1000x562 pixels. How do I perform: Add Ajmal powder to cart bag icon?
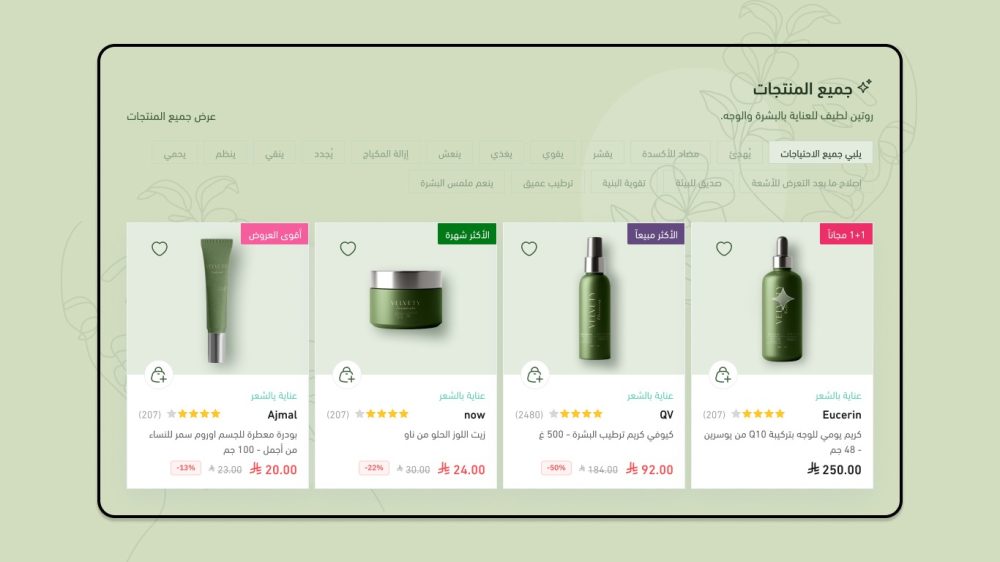click(x=158, y=375)
